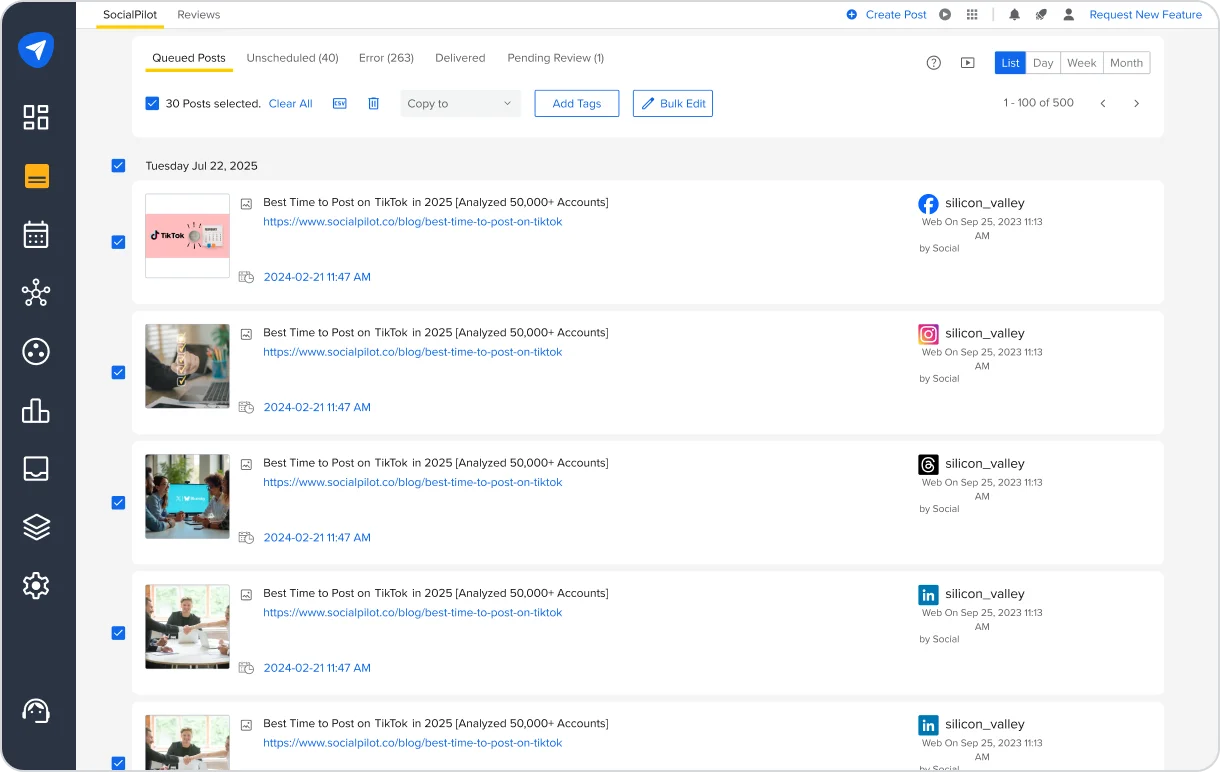Uncheck the 30 Posts selected checkbox
1220x772 pixels.
click(x=152, y=103)
